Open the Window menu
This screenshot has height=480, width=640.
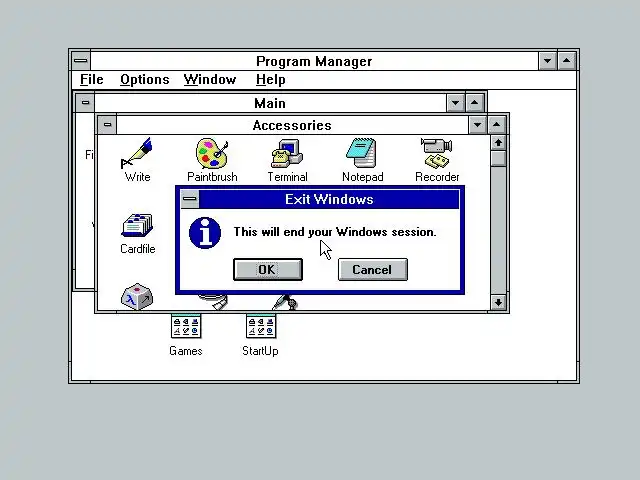(210, 79)
